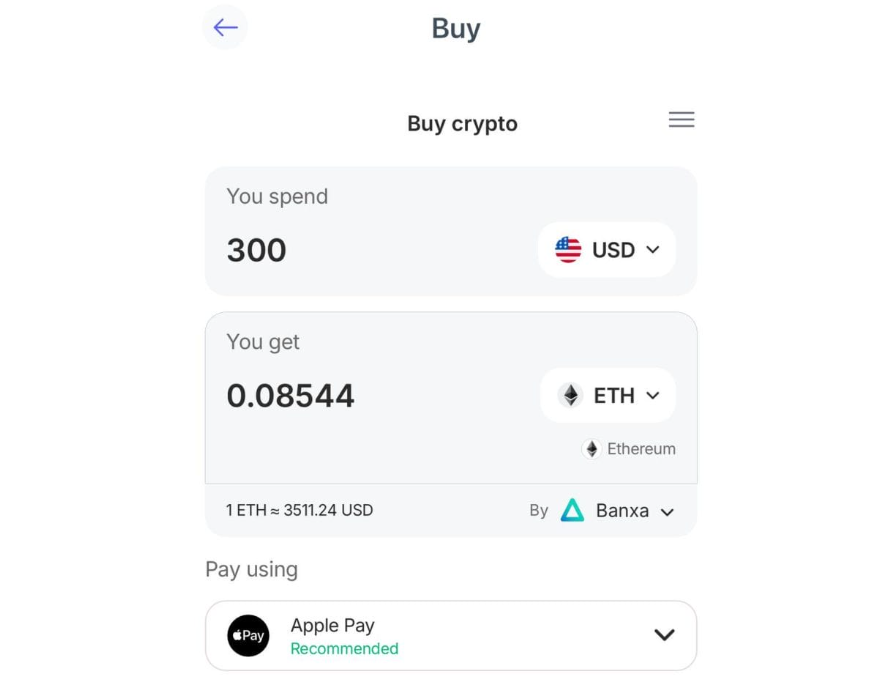
Task: Click the Pay using section label
Action: pos(250,569)
